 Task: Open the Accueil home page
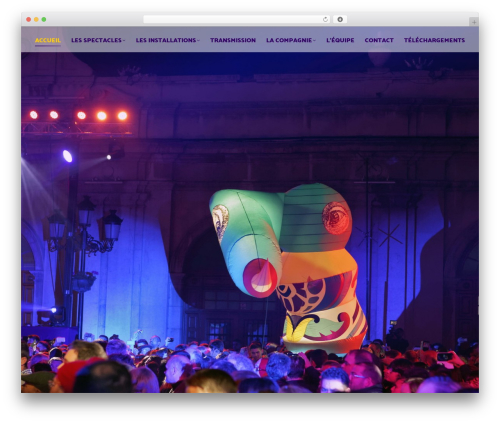[48, 40]
